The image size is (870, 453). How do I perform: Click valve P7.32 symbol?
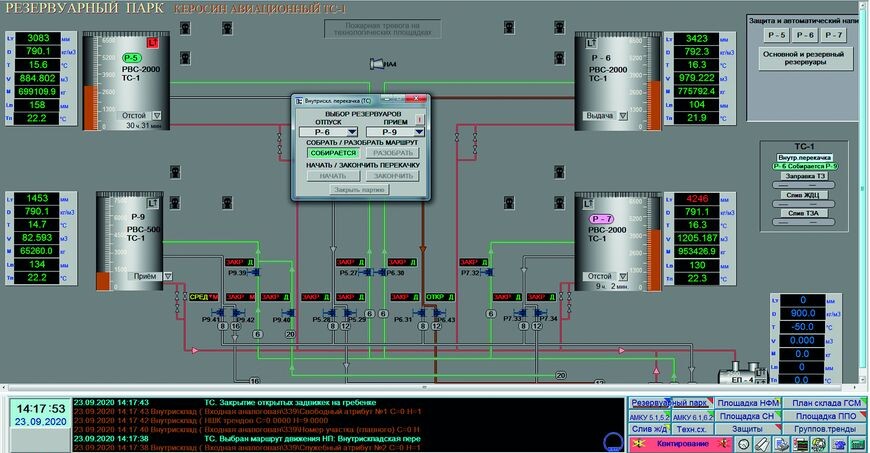point(487,272)
